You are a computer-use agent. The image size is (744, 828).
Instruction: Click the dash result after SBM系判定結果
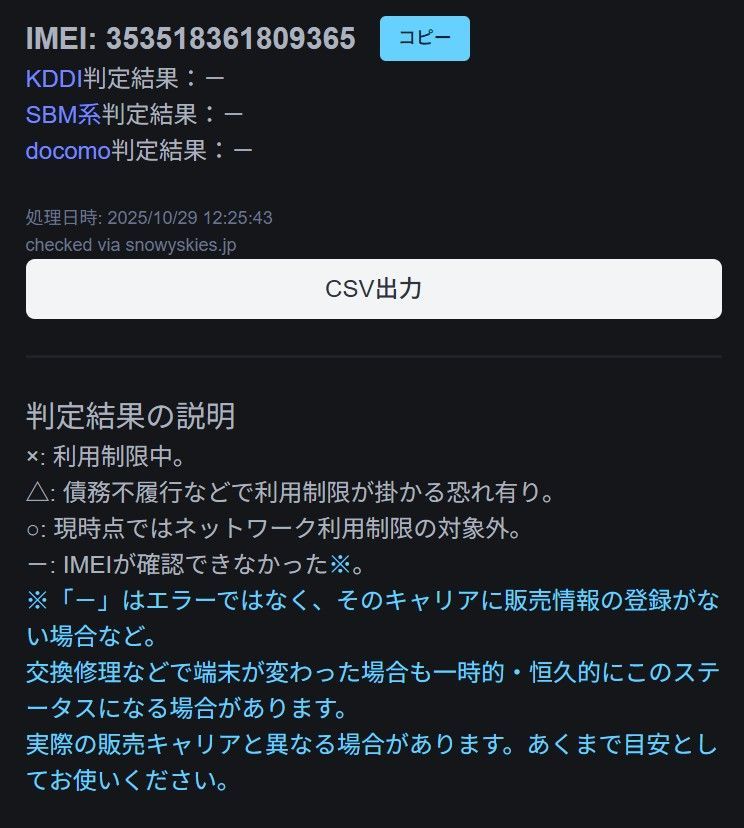click(233, 115)
